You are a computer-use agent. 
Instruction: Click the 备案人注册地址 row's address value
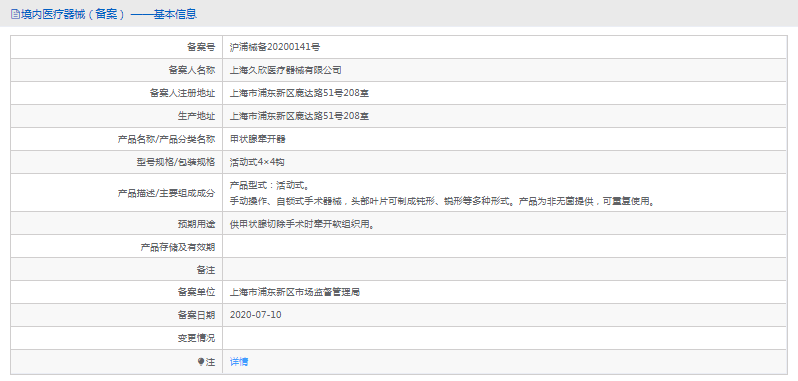[299, 93]
